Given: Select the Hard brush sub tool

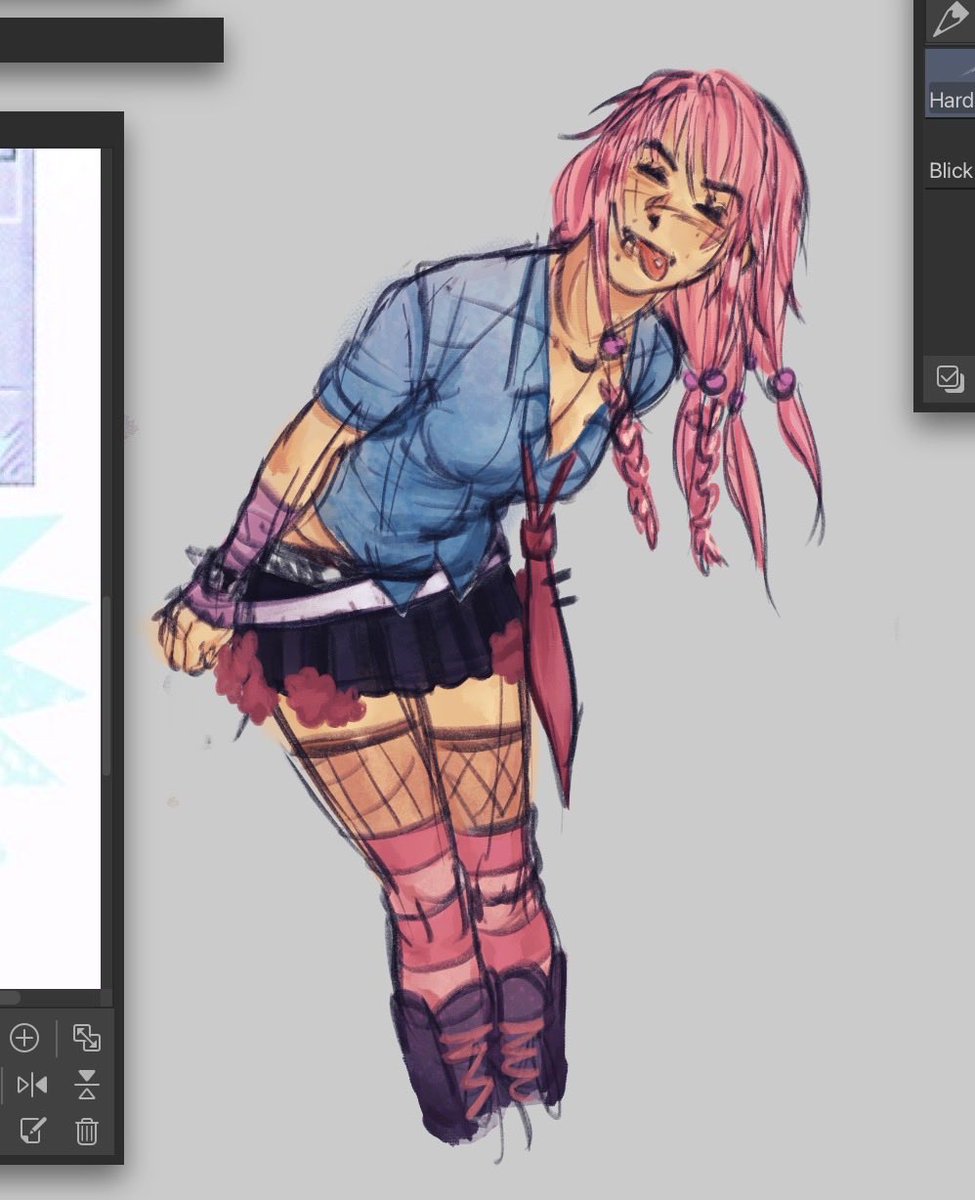Looking at the screenshot, I should pyautogui.click(x=950, y=84).
